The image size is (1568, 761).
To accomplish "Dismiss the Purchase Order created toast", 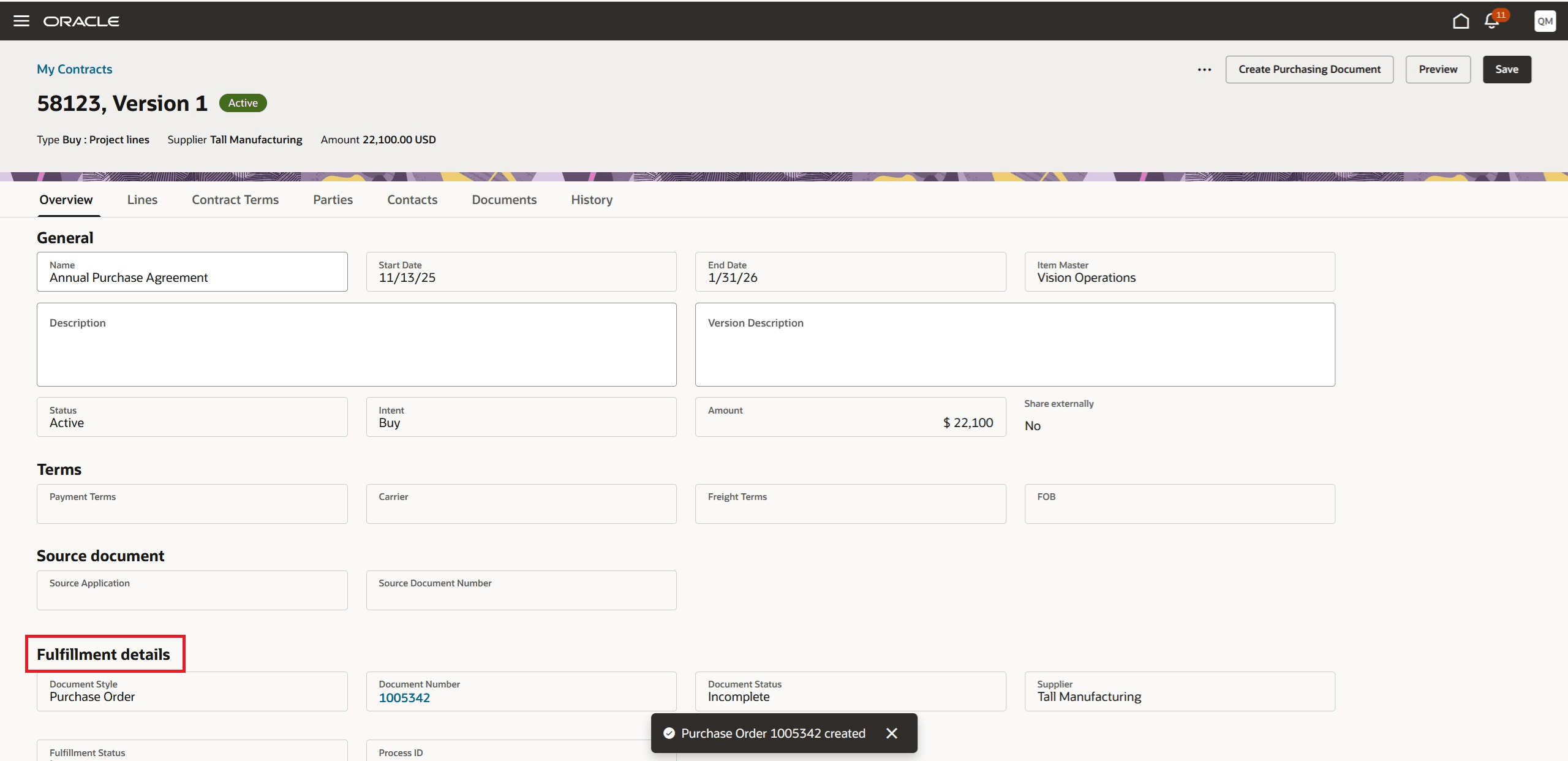I will (x=892, y=733).
